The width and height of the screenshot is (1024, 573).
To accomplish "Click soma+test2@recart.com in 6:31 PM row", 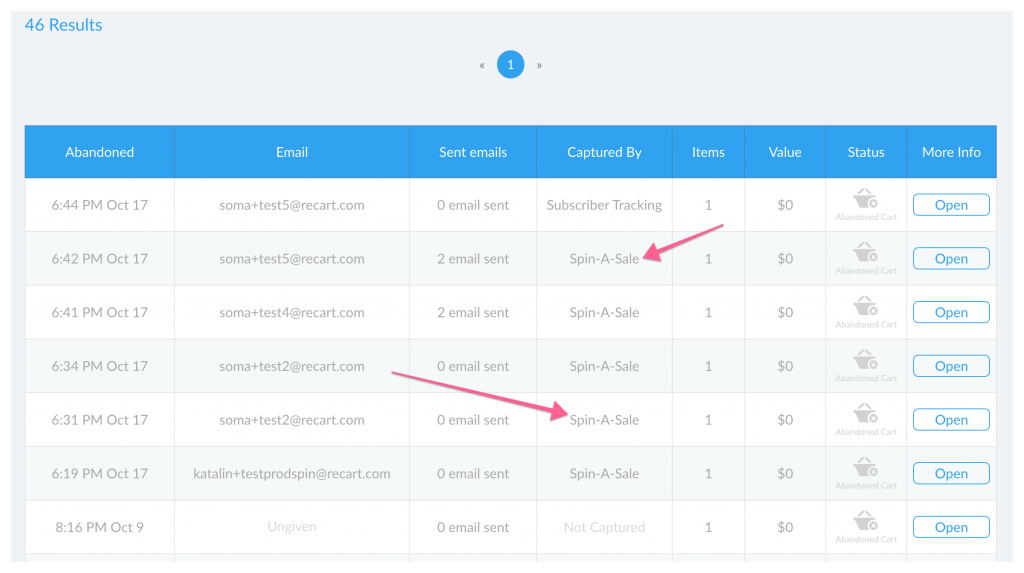I will (292, 420).
